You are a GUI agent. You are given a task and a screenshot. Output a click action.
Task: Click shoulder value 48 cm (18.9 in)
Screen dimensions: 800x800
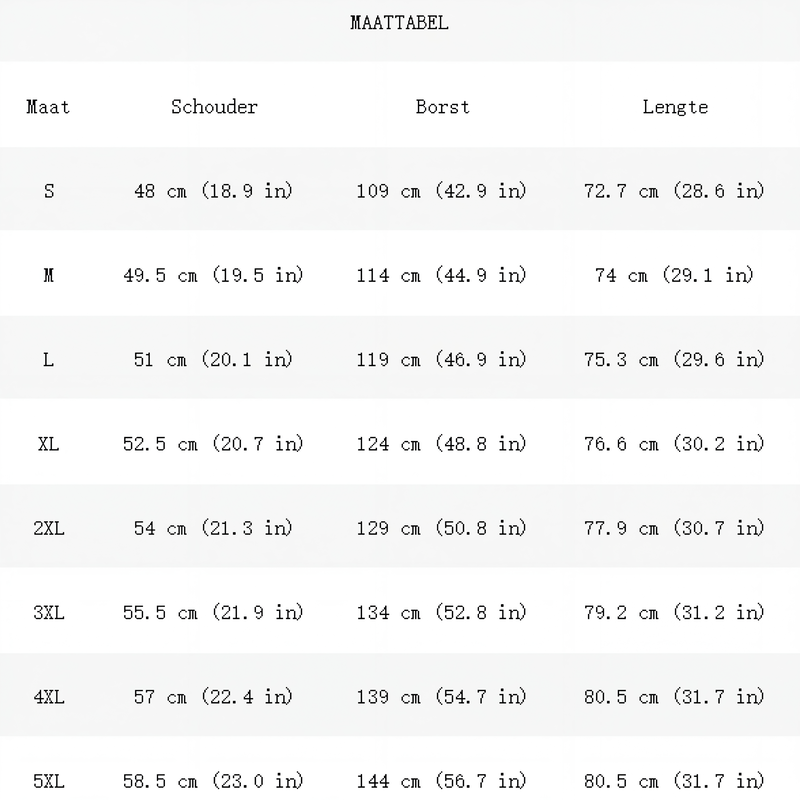[213, 191]
